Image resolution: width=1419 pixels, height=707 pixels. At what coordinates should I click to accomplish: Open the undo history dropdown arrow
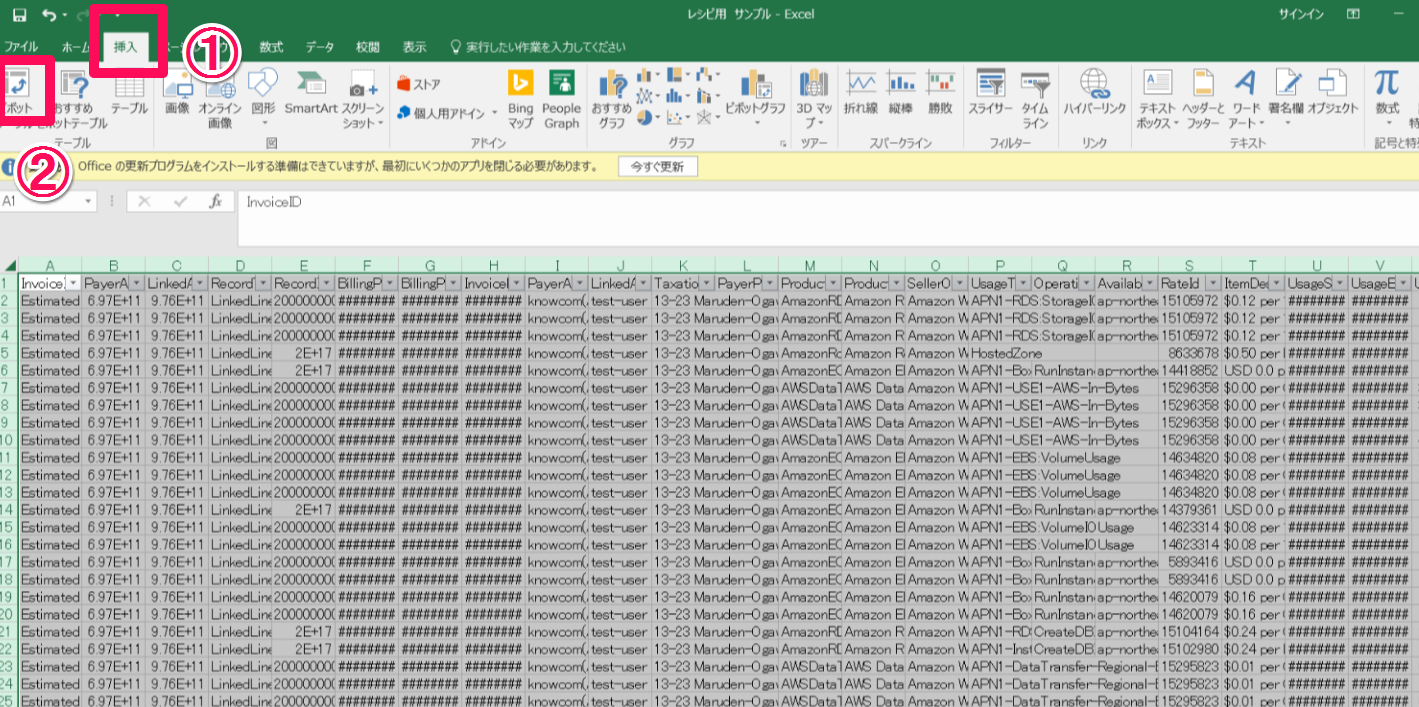coord(65,15)
